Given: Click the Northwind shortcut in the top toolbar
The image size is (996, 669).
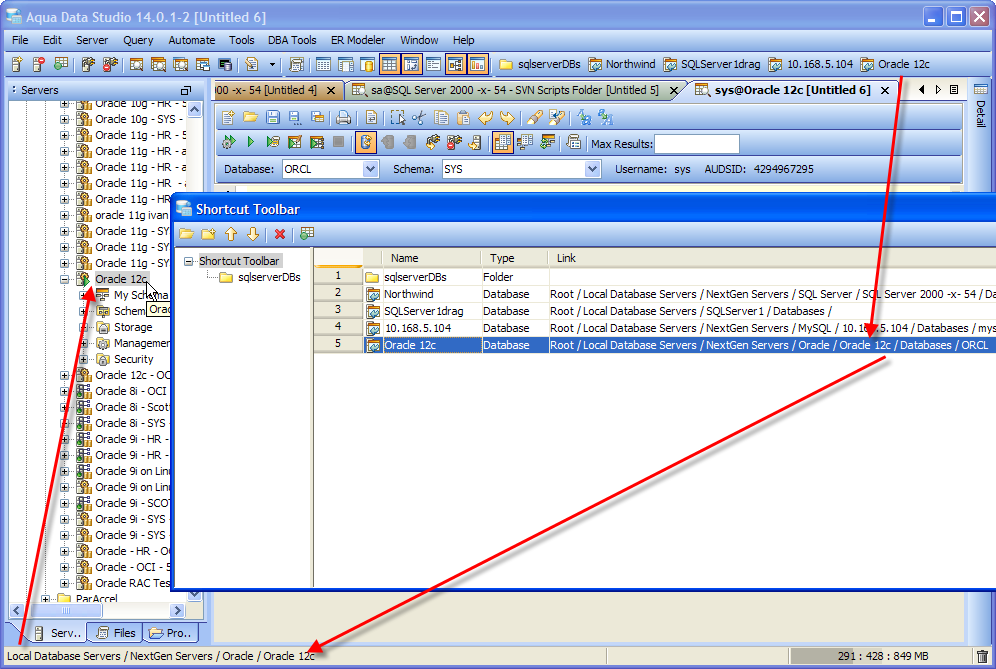Looking at the screenshot, I should click(622, 64).
